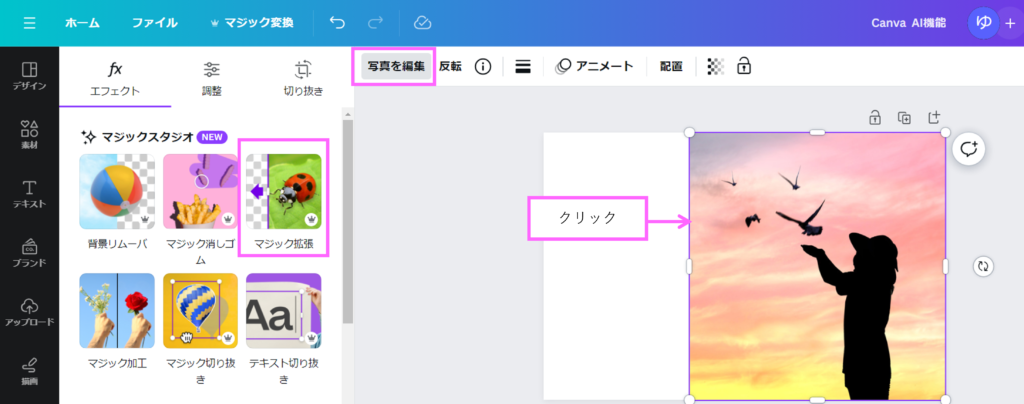Open the ファイル menu
1024x404 pixels.
155,22
